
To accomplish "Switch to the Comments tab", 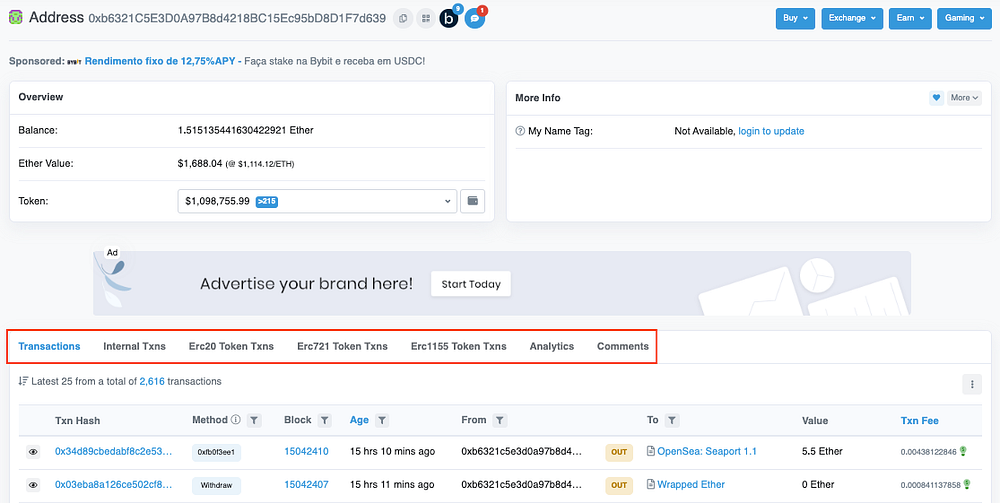I will [x=623, y=346].
